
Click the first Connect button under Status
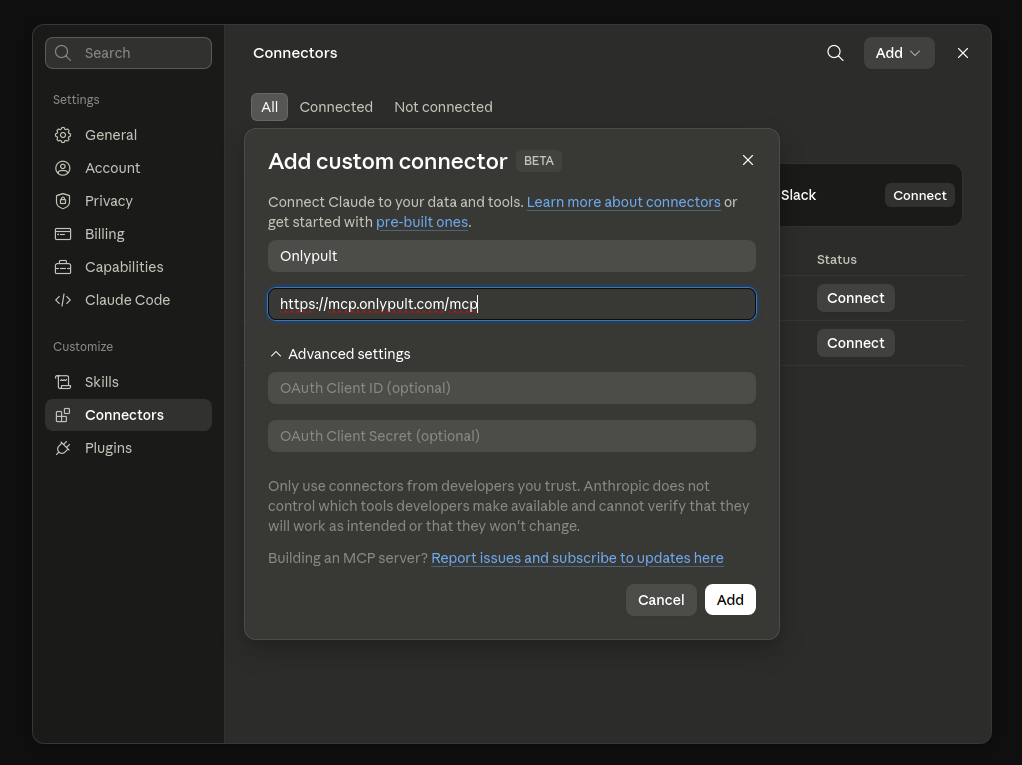tap(855, 298)
